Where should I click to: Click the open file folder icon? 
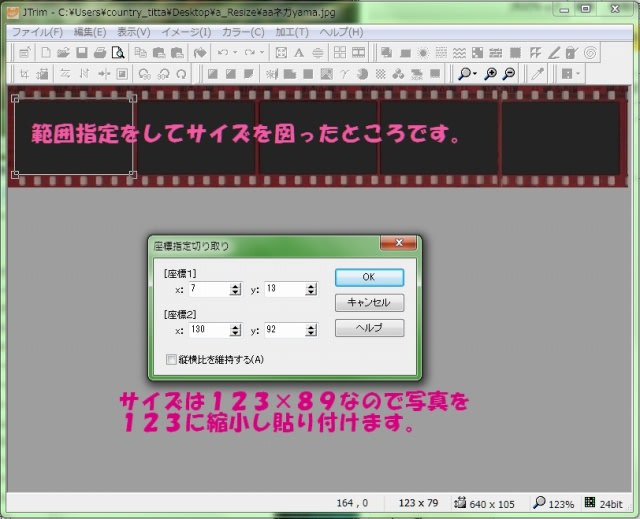pyautogui.click(x=63, y=52)
